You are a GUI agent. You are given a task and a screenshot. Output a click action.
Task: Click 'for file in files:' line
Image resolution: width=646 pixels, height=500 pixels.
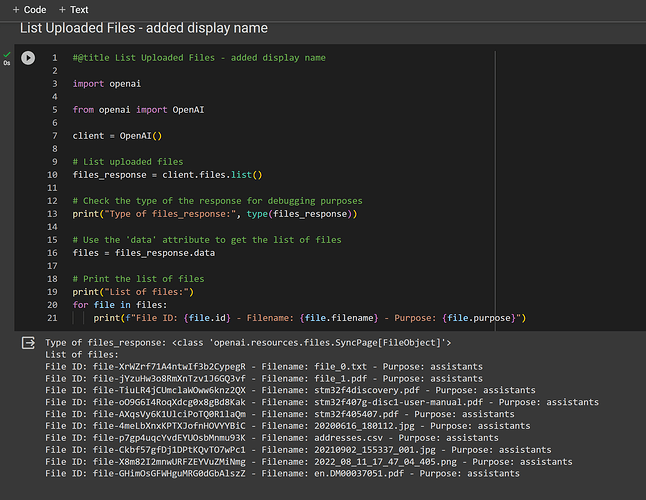pos(120,305)
